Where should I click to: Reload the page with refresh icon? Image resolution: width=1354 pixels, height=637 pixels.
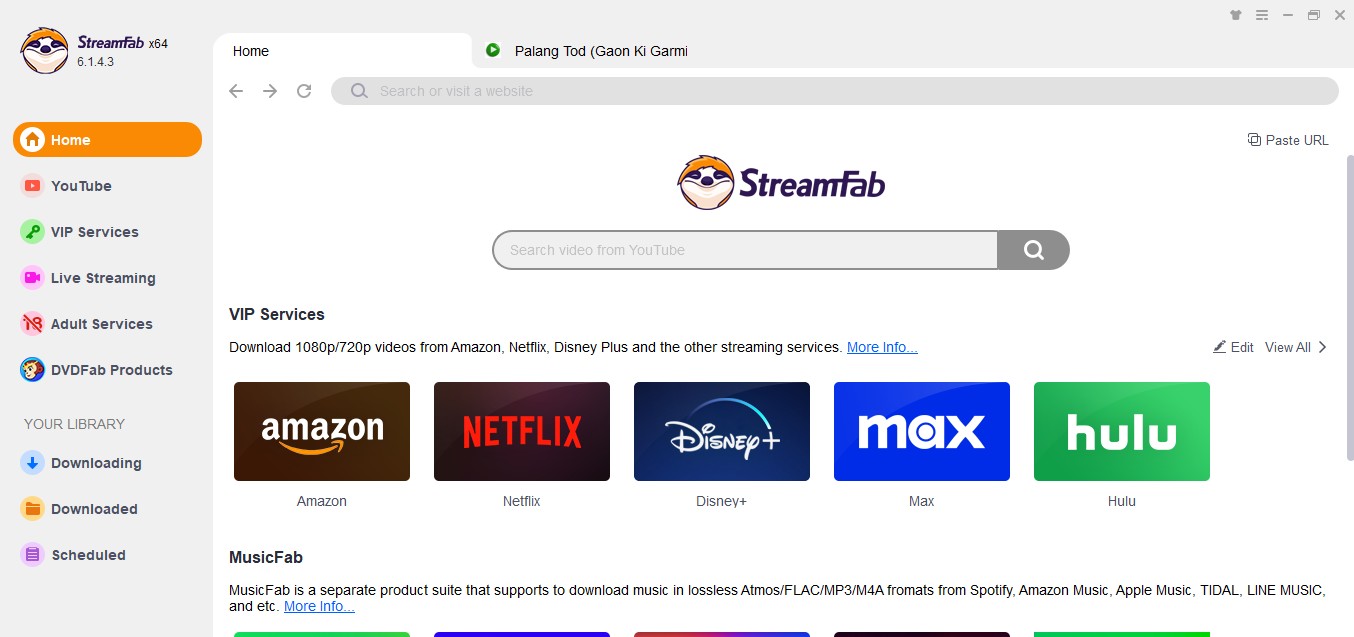(x=304, y=91)
